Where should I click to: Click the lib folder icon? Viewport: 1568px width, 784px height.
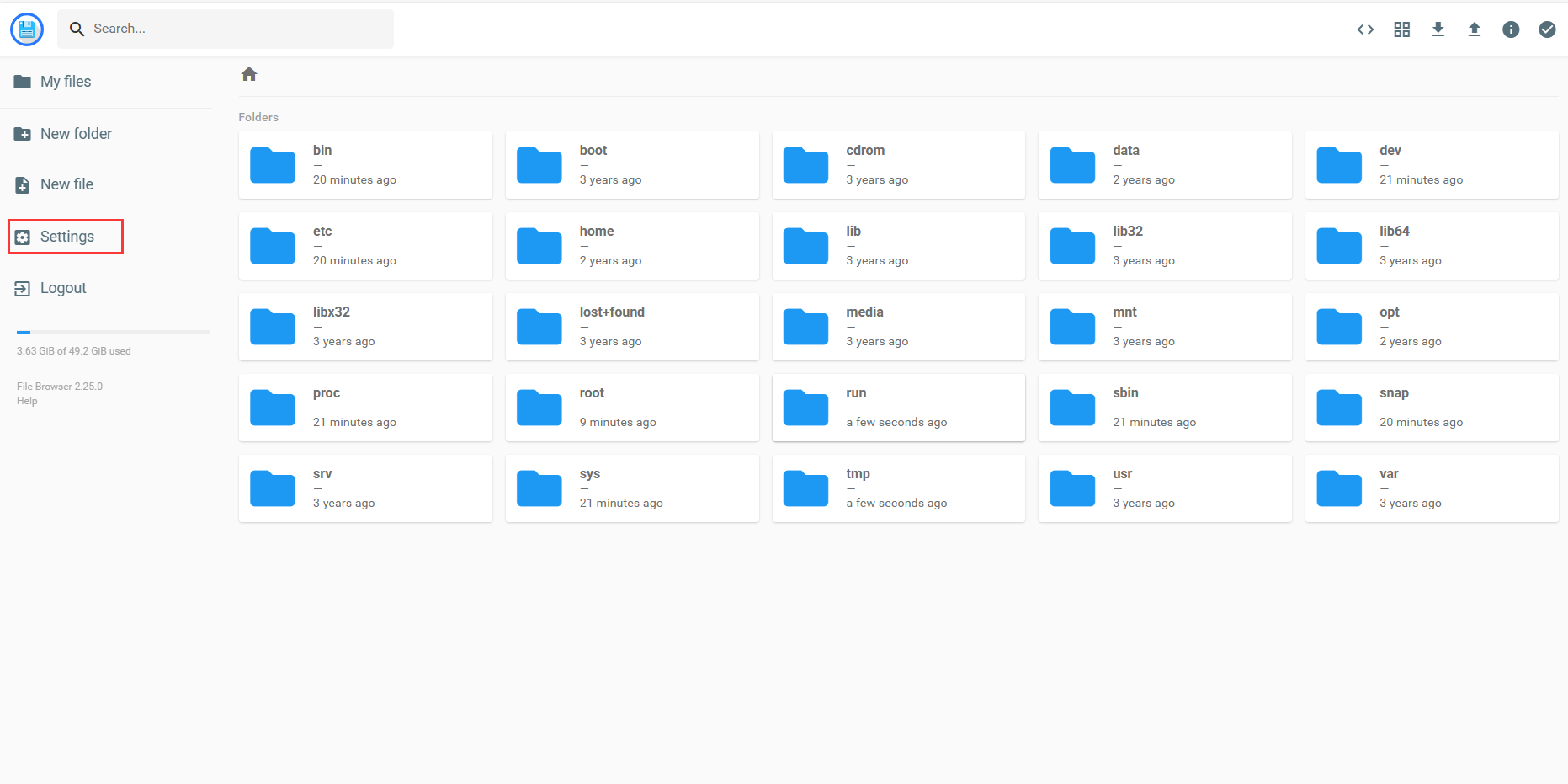point(806,246)
